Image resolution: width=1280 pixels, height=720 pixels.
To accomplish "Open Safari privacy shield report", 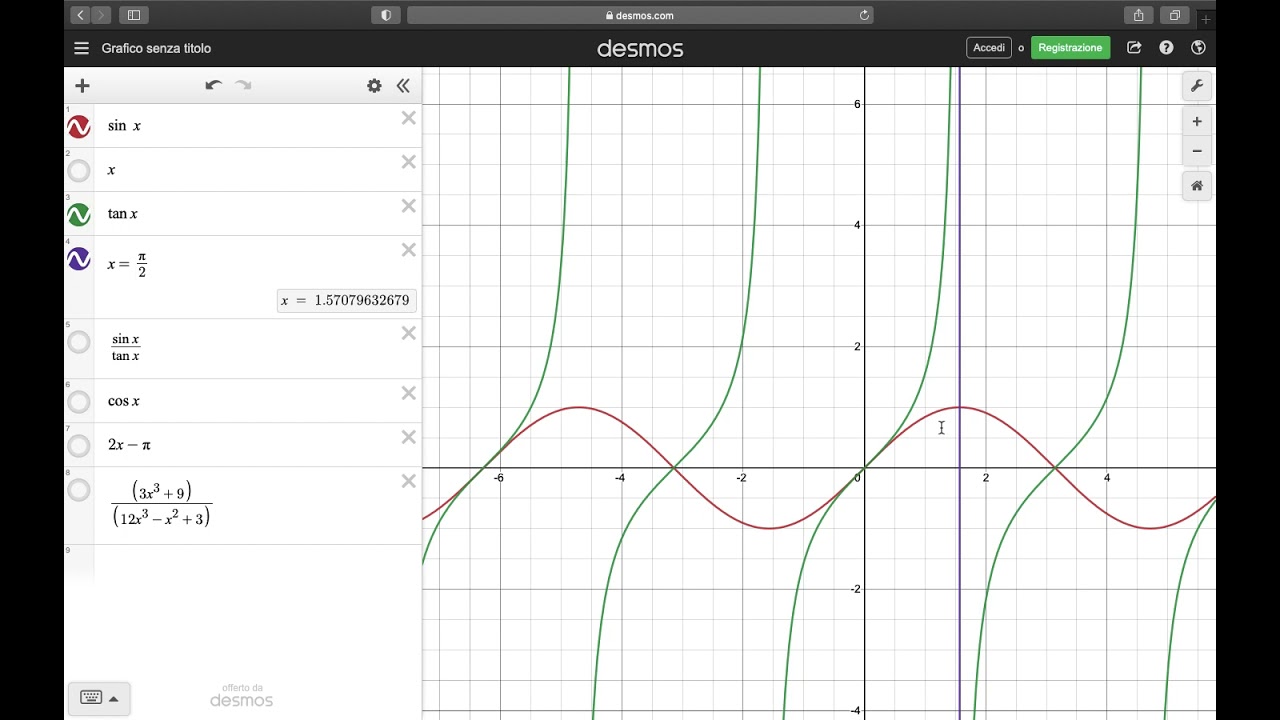I will [x=386, y=15].
